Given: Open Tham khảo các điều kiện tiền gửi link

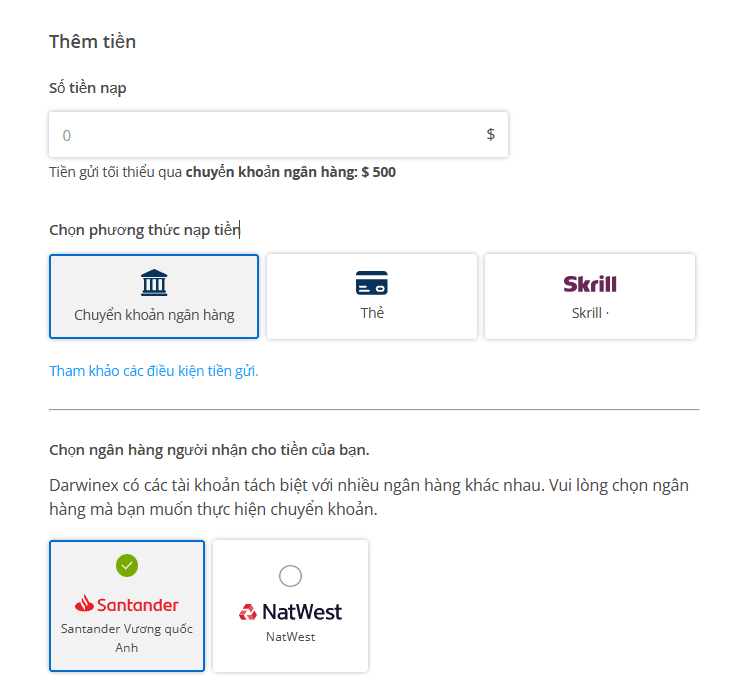Looking at the screenshot, I should tap(154, 371).
